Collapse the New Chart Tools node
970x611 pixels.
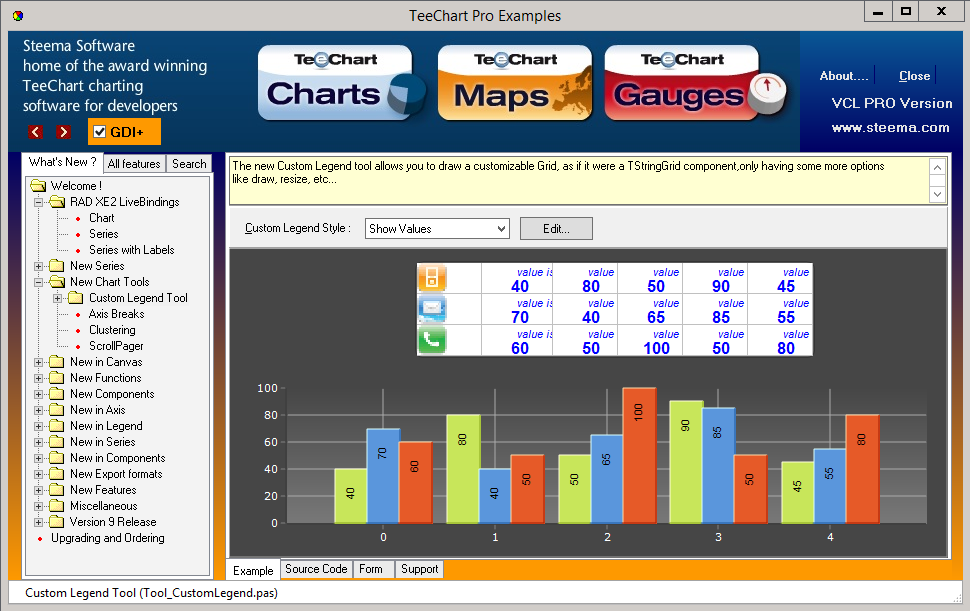[x=38, y=283]
